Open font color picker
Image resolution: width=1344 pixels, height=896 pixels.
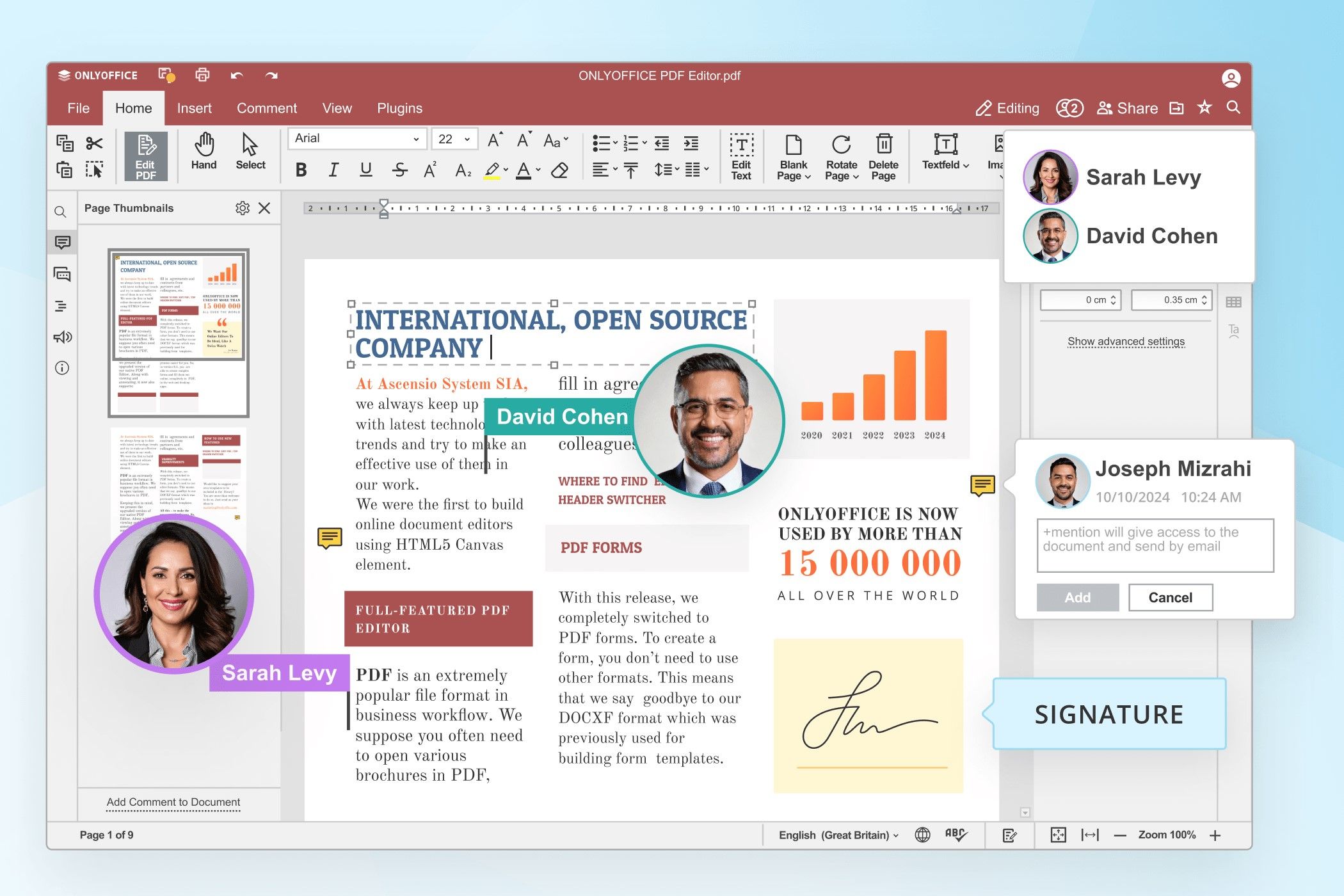pyautogui.click(x=538, y=170)
